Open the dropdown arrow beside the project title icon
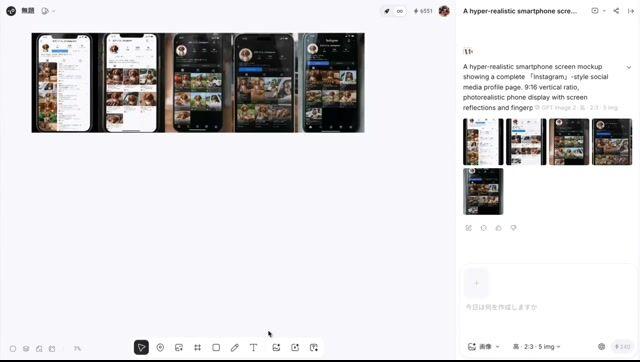Viewport: 640px width, 362px height. tap(53, 11)
